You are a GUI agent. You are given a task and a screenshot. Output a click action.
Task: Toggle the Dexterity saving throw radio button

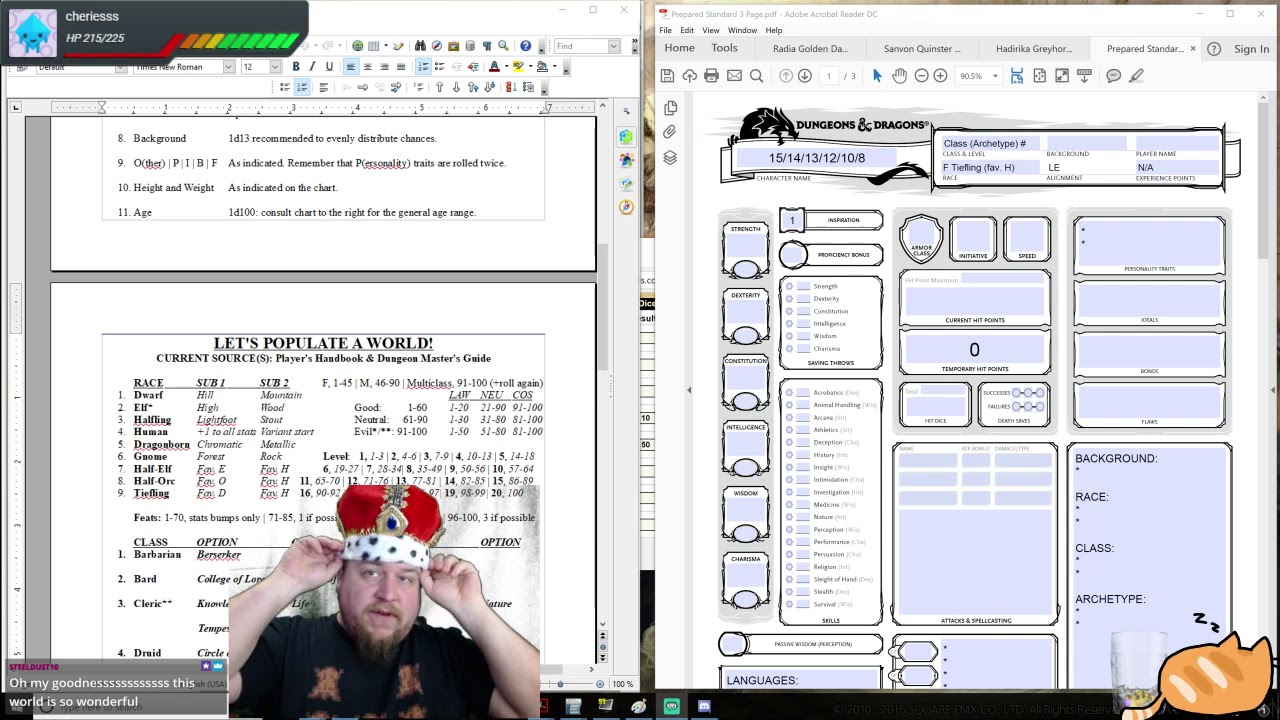coord(789,299)
